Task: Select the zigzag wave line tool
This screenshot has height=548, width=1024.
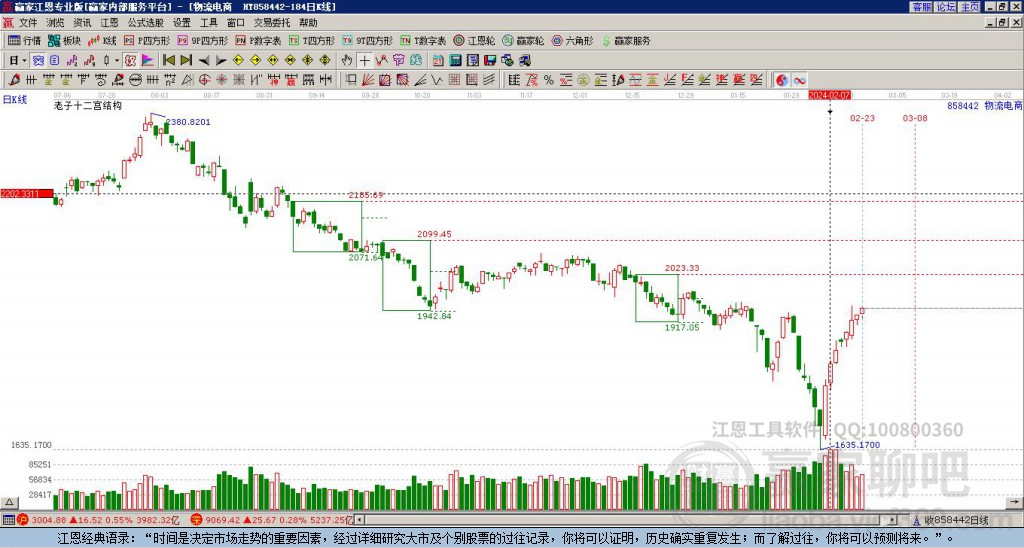Action: coord(437,80)
